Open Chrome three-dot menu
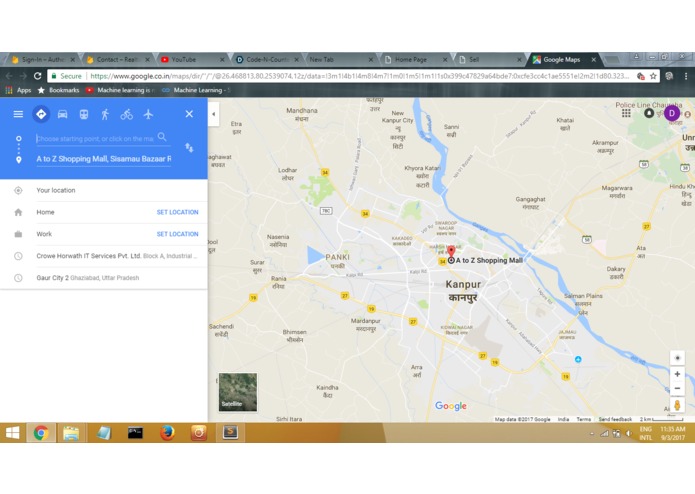 [x=686, y=76]
